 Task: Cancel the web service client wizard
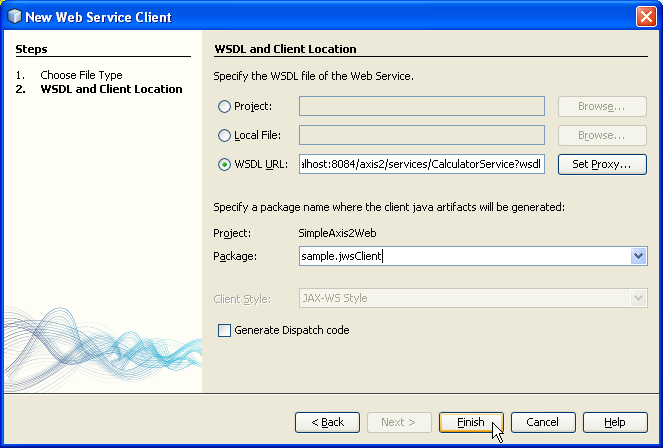tap(543, 422)
